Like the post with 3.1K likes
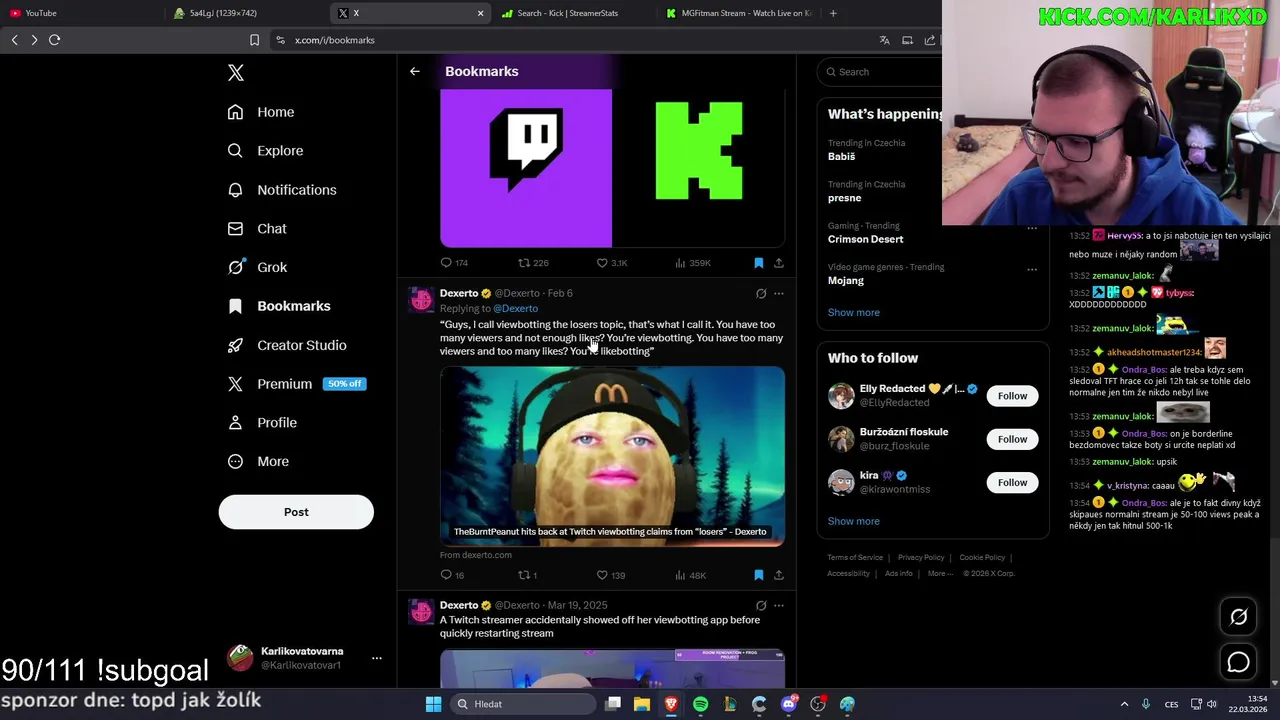This screenshot has width=1280, height=720. coord(612,263)
